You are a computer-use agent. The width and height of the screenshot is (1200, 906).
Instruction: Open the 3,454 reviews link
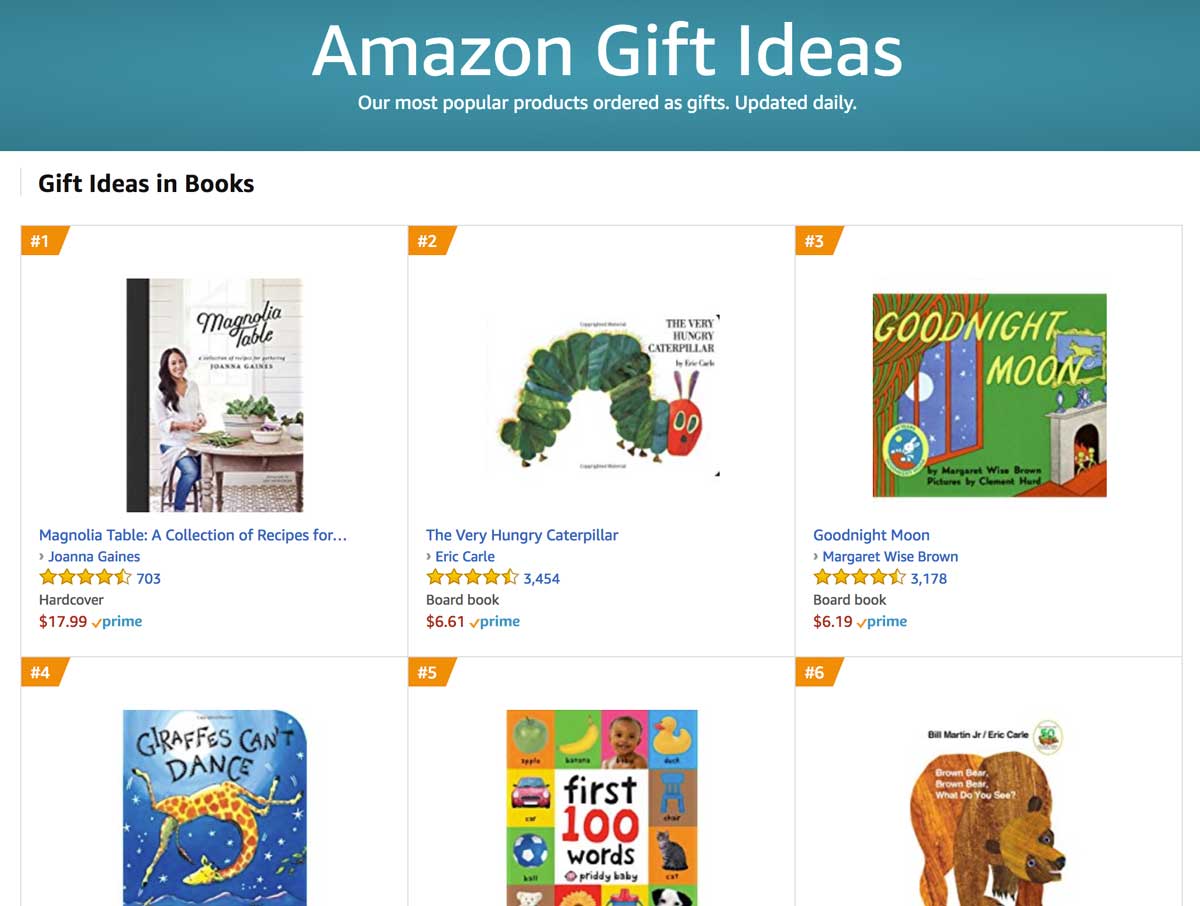(x=541, y=579)
